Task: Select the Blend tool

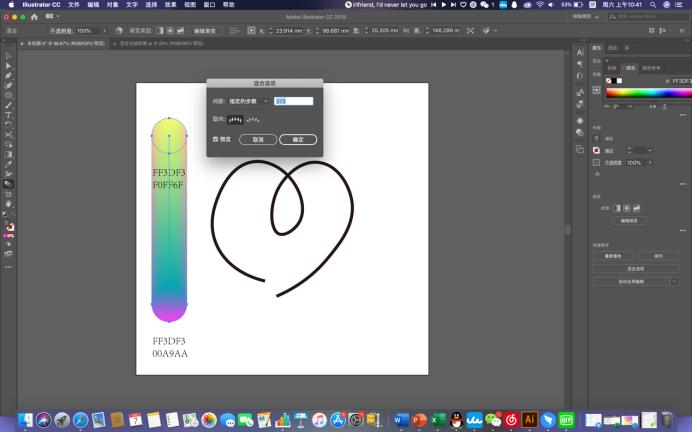Action: [8, 184]
